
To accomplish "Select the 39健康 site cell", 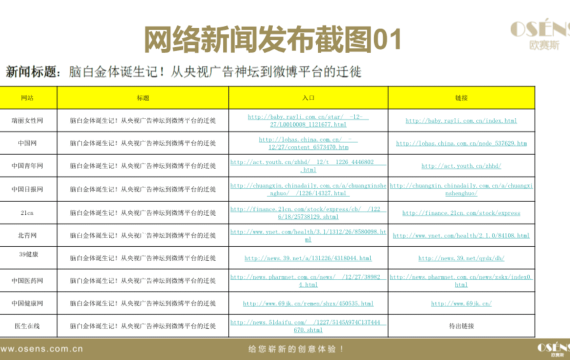I will click(x=27, y=258).
